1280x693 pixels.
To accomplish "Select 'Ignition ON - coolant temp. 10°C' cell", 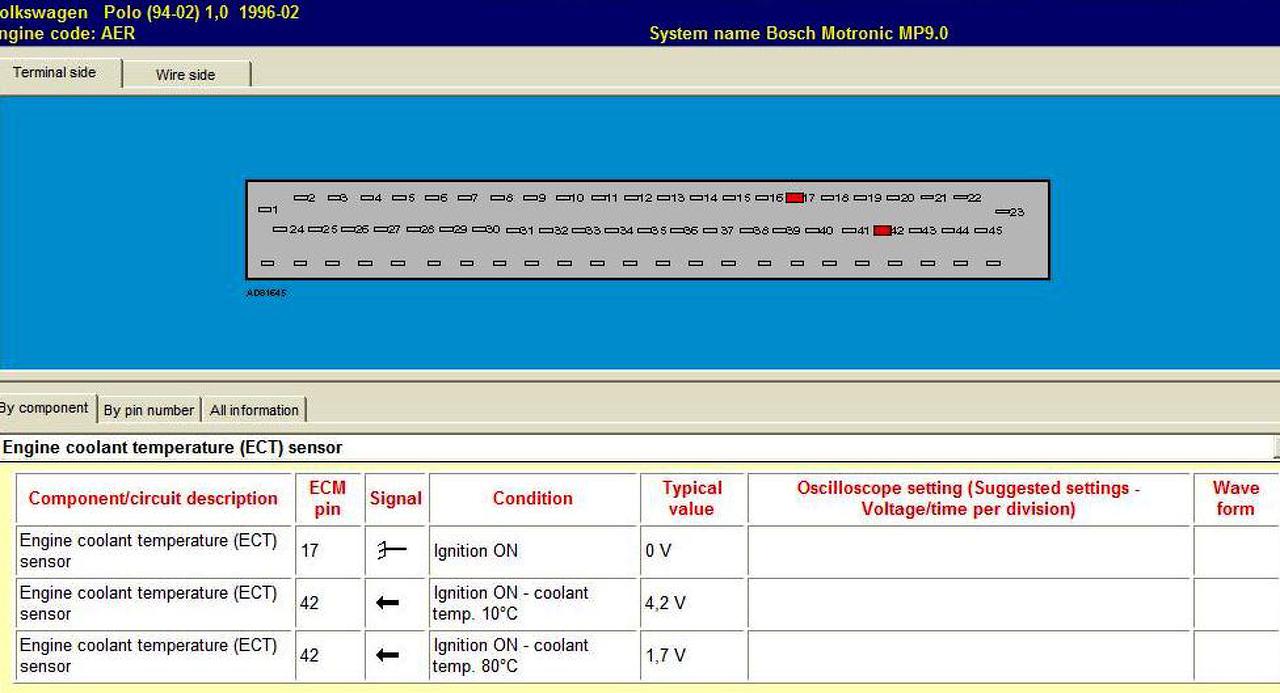I will coord(533,603).
